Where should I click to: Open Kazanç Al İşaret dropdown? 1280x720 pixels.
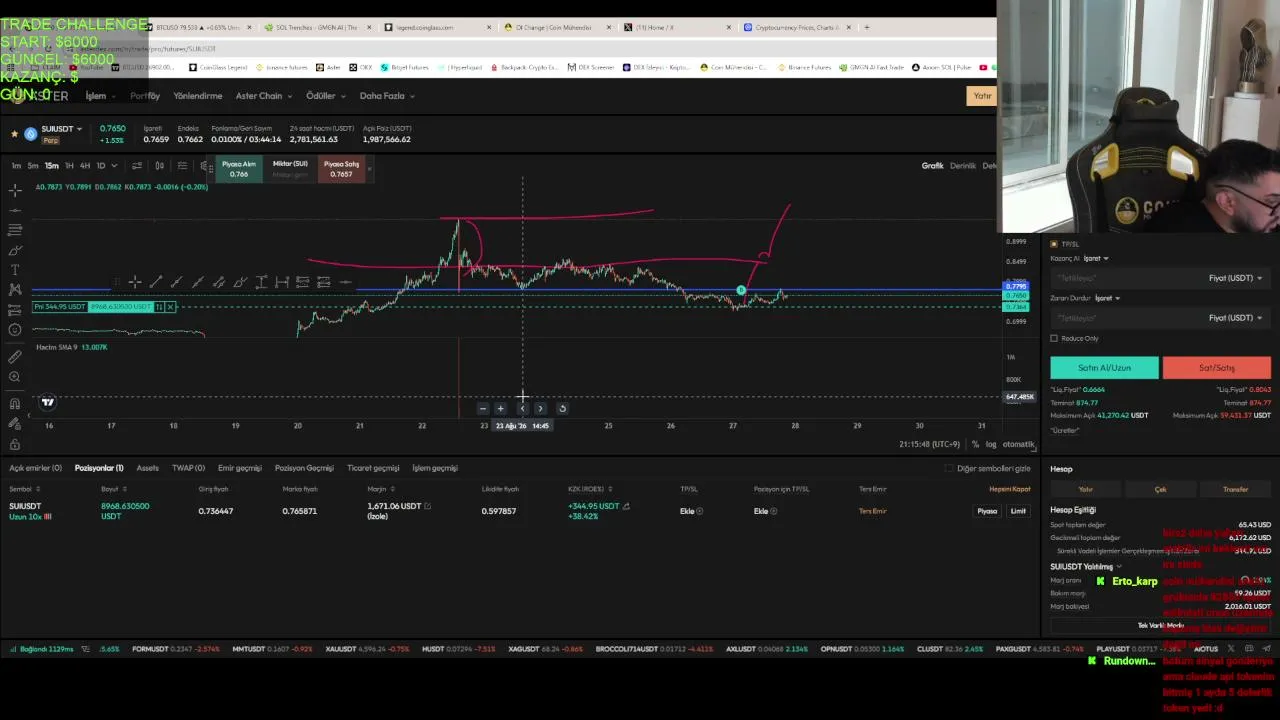click(x=1096, y=258)
